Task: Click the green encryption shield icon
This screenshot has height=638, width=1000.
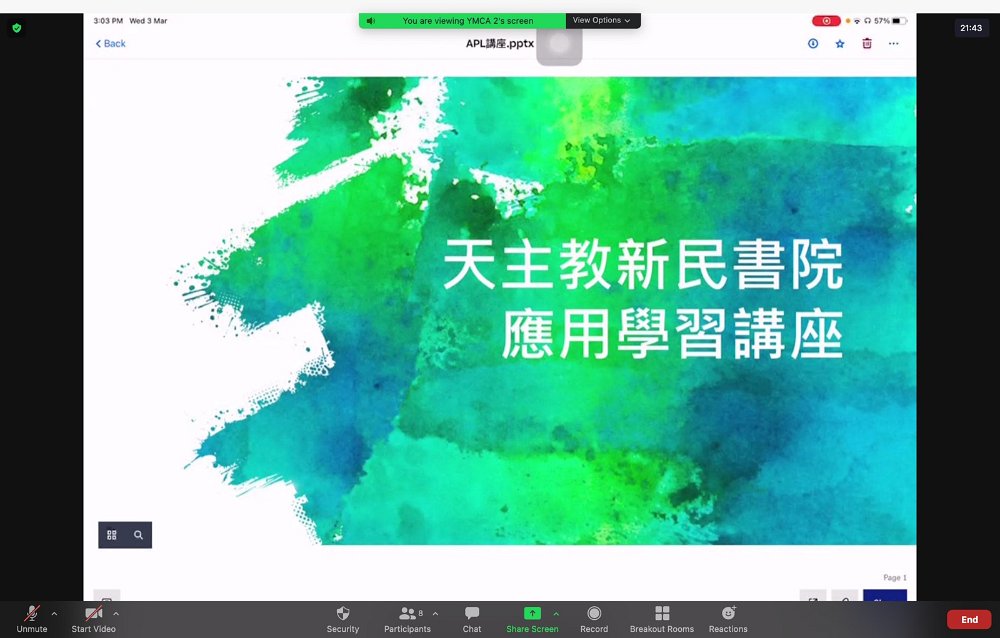Action: tap(17, 28)
